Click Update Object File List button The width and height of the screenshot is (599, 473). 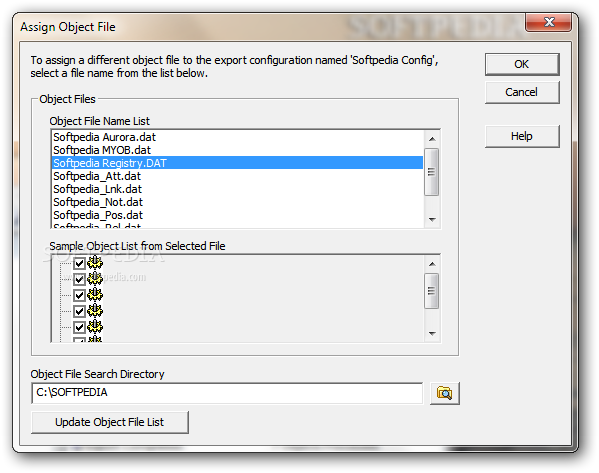110,422
